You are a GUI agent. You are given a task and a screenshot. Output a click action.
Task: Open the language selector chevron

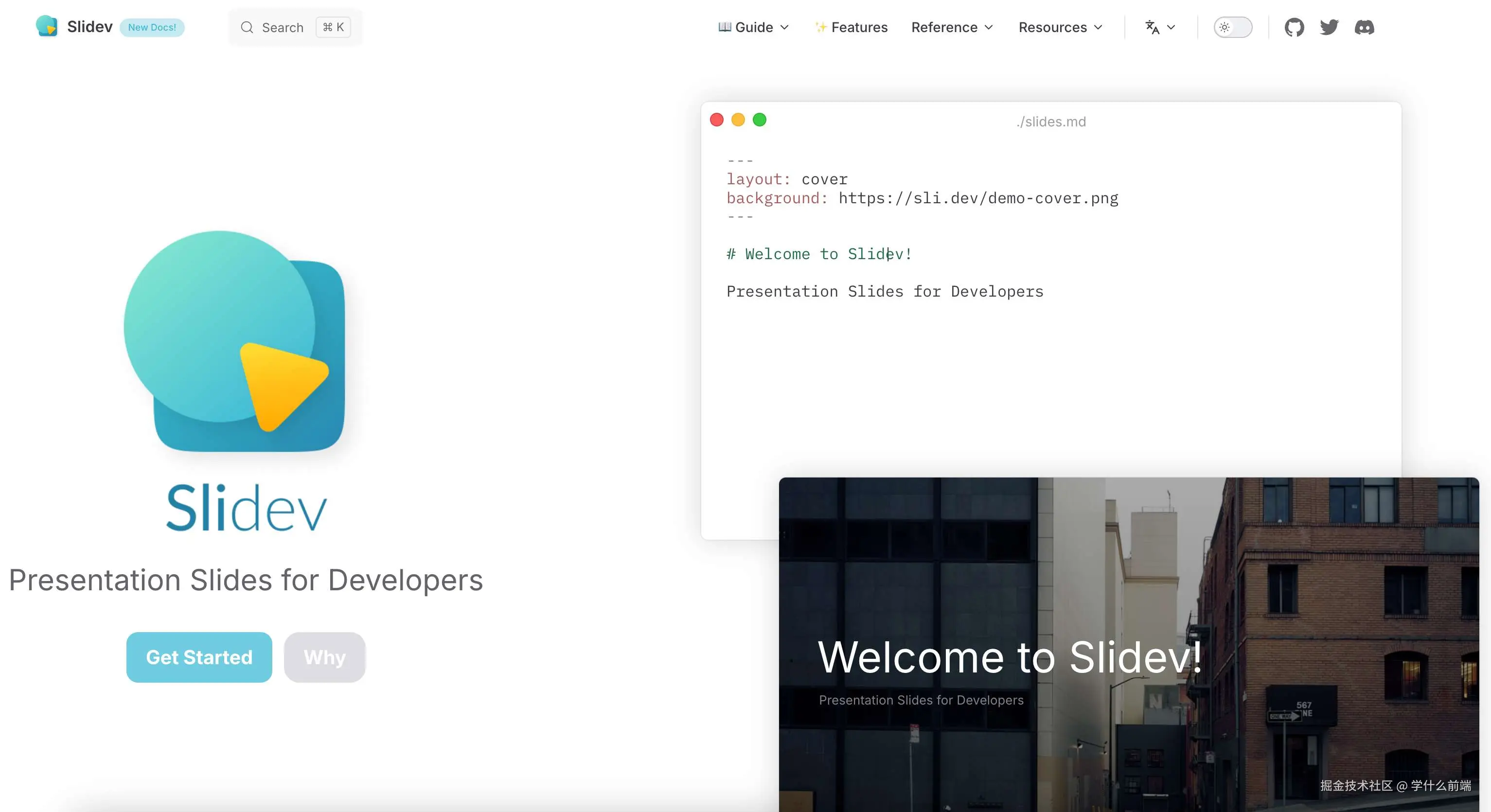[1171, 27]
